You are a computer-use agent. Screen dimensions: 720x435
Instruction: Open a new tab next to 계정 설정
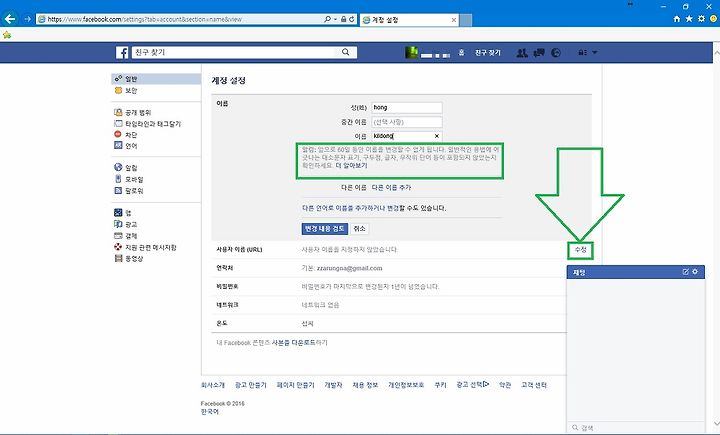[x=466, y=20]
